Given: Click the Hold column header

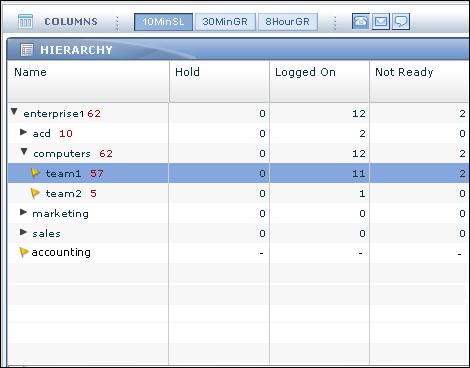Looking at the screenshot, I should click(219, 81).
